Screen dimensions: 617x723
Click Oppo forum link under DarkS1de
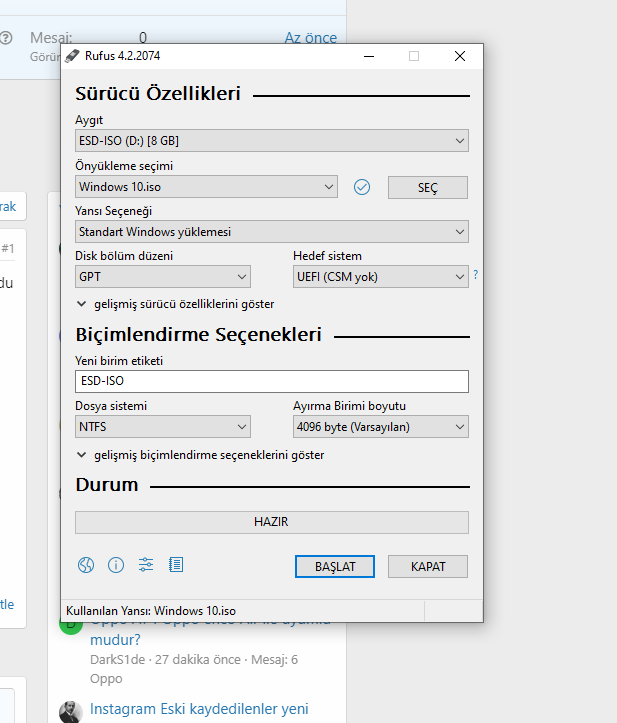click(106, 679)
